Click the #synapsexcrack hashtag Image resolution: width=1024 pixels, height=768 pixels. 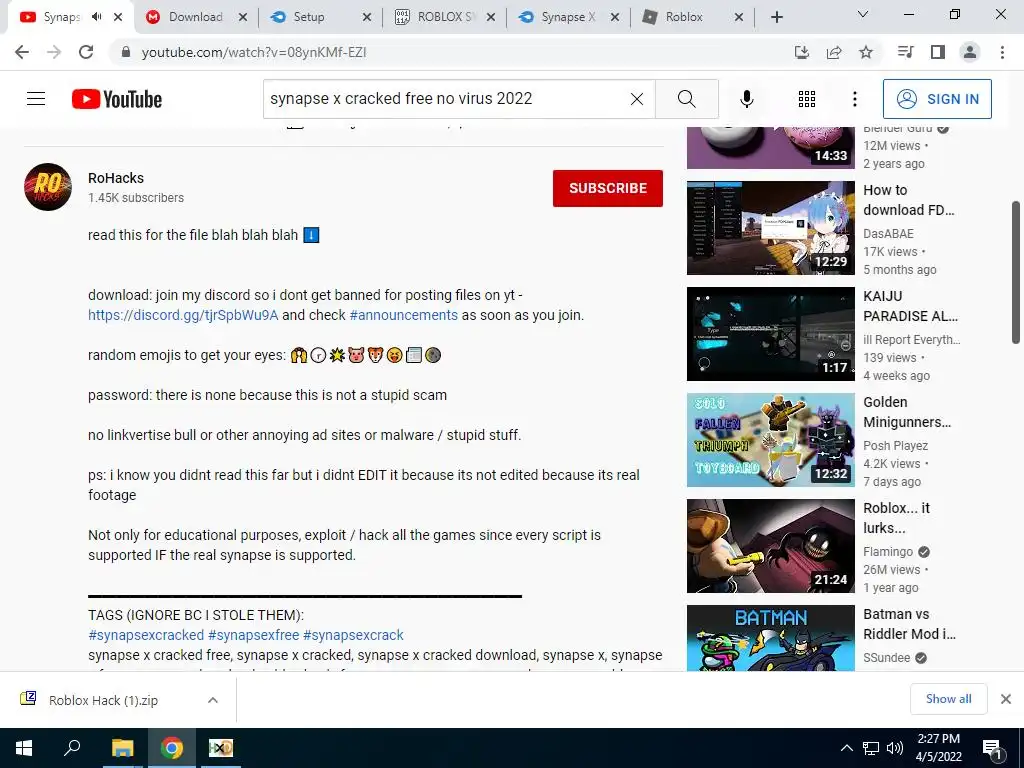353,635
